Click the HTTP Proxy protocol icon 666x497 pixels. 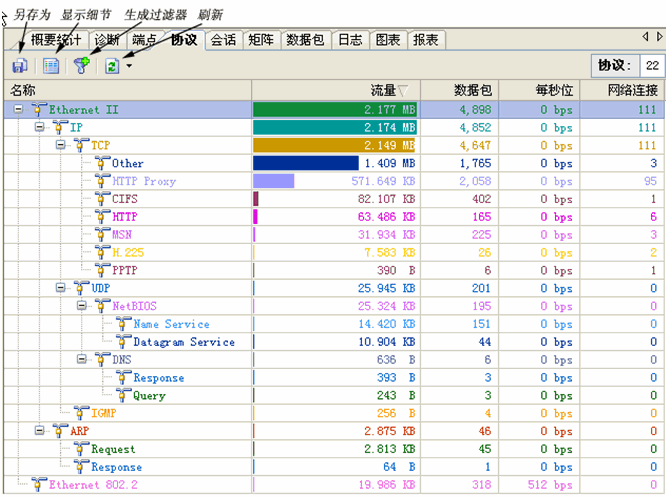102,181
